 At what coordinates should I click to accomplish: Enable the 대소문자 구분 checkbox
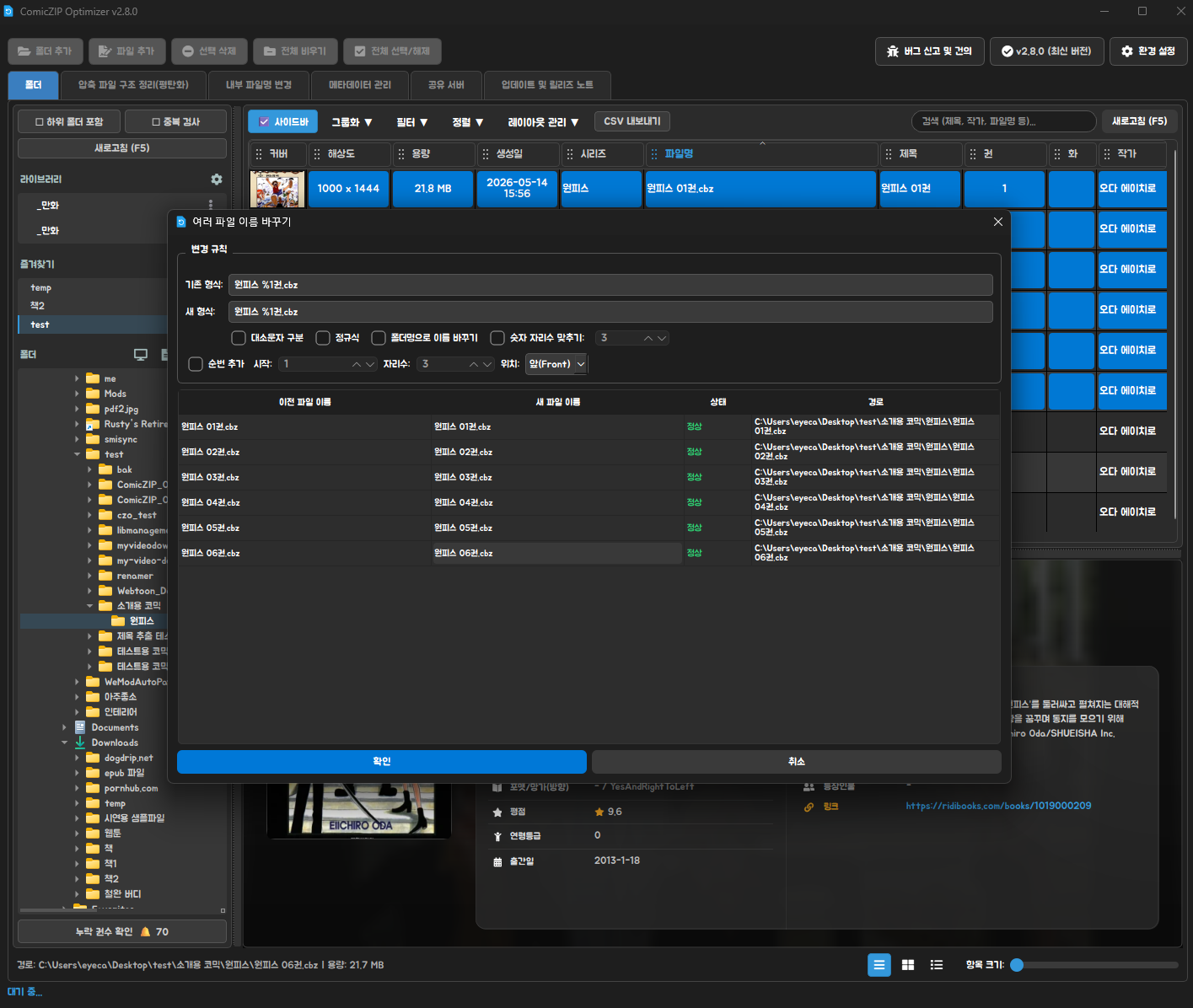[x=239, y=338]
